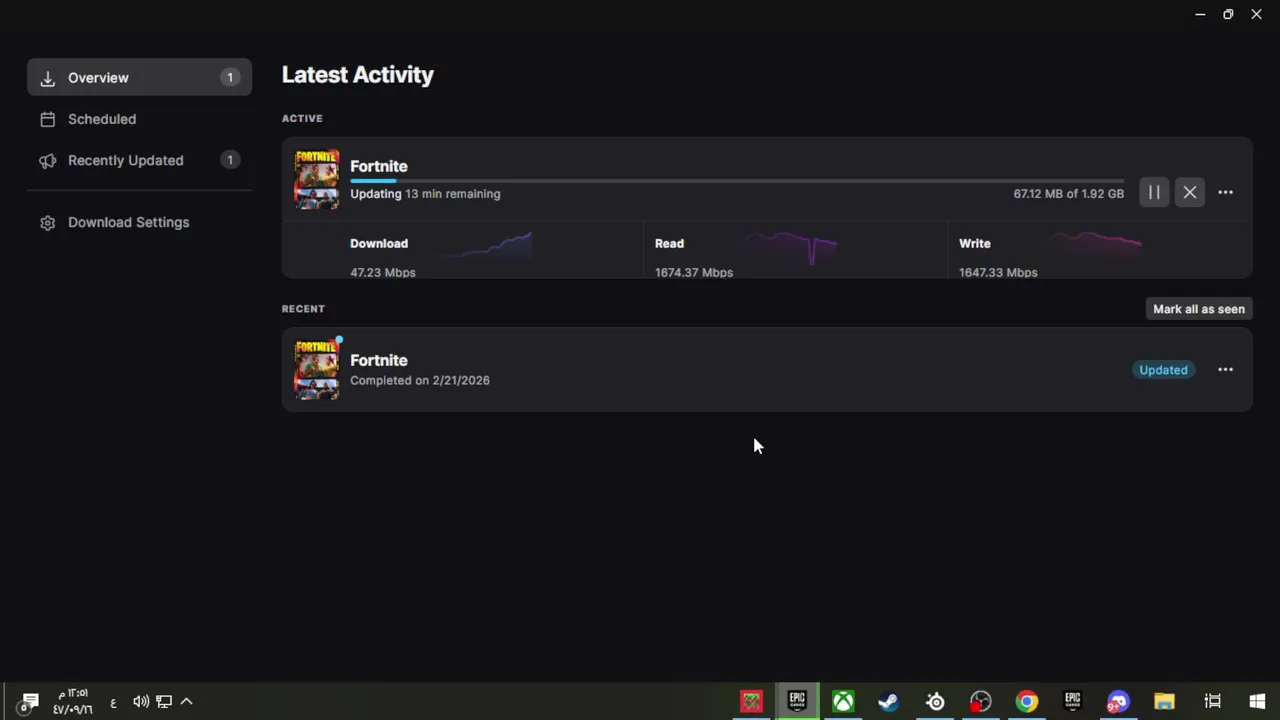Click completed Fortnite game thumbnail

coord(316,370)
